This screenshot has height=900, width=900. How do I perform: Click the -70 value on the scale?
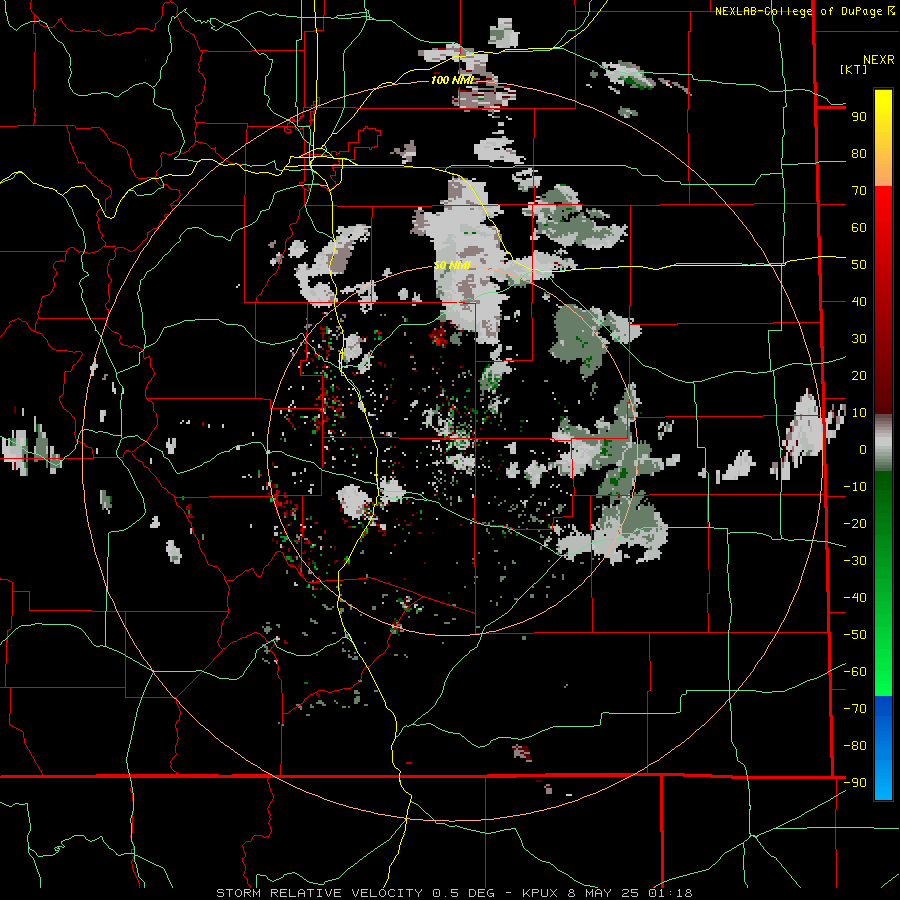[x=855, y=708]
